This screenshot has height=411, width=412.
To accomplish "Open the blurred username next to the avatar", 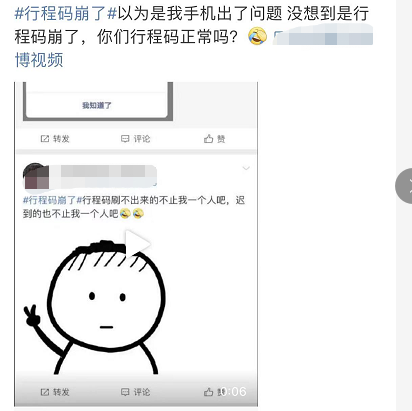I will (x=109, y=175).
